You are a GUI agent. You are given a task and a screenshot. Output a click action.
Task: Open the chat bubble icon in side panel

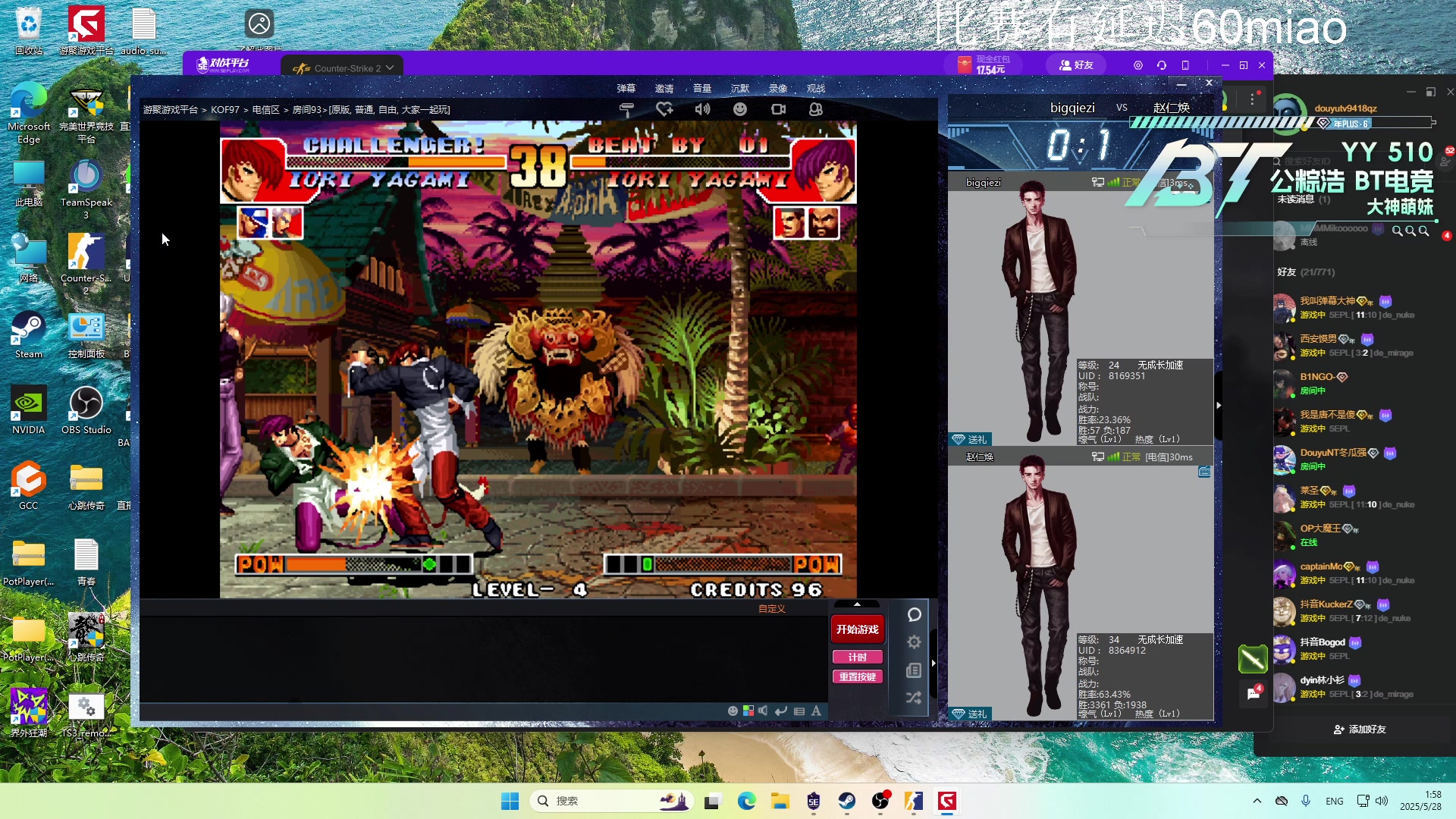(915, 614)
